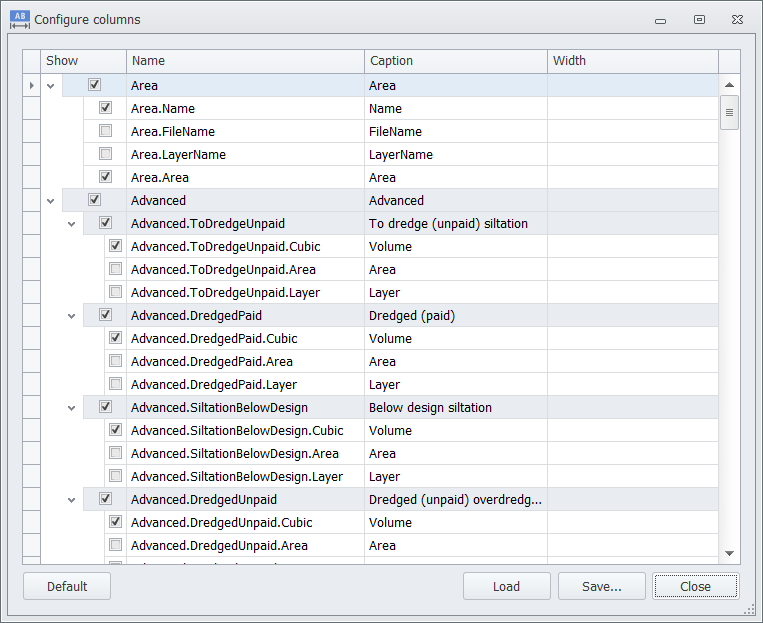Click the Name column header
Screen dimensions: 763x623
(x=245, y=61)
